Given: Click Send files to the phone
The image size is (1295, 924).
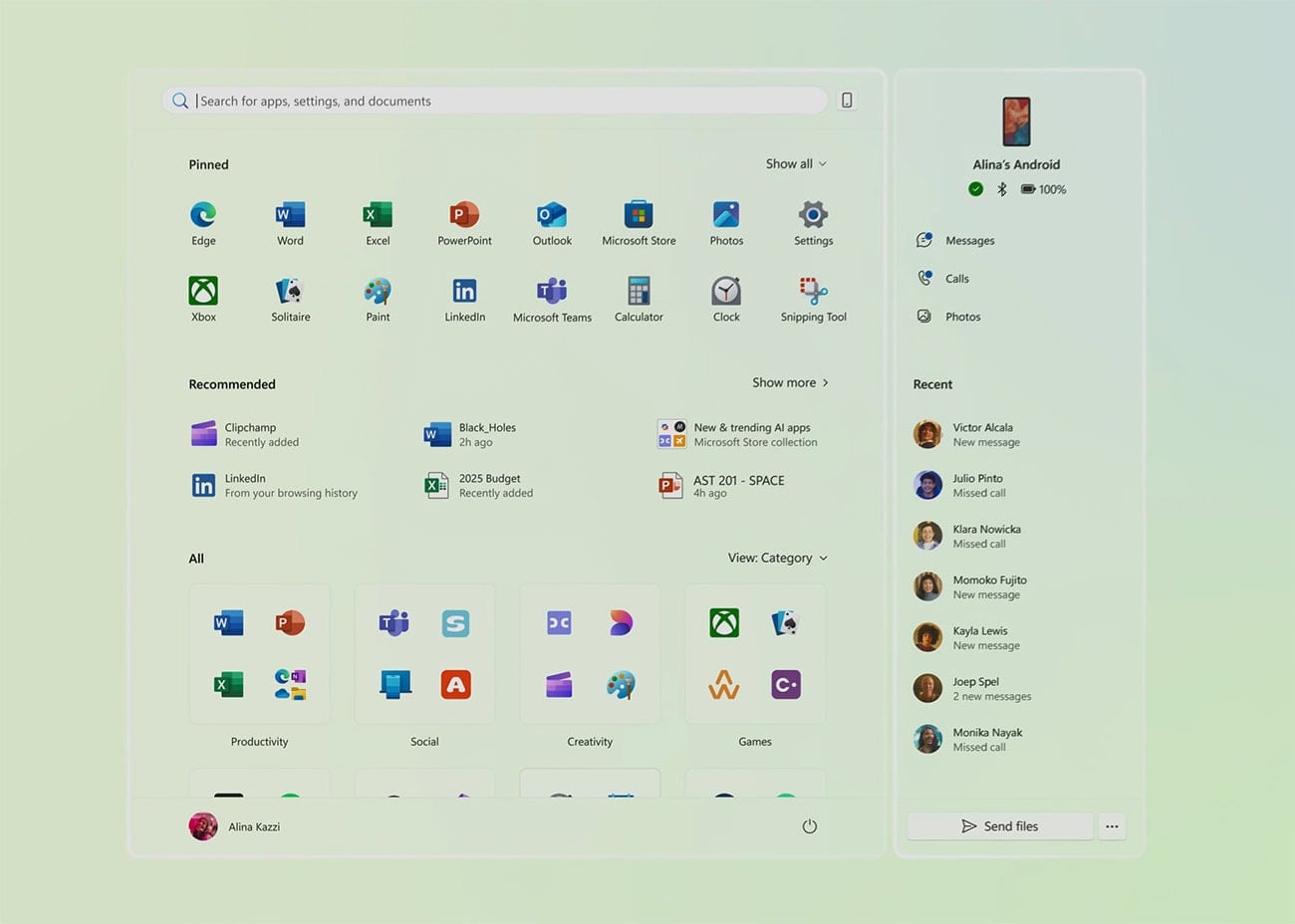Looking at the screenshot, I should pyautogui.click(x=999, y=825).
